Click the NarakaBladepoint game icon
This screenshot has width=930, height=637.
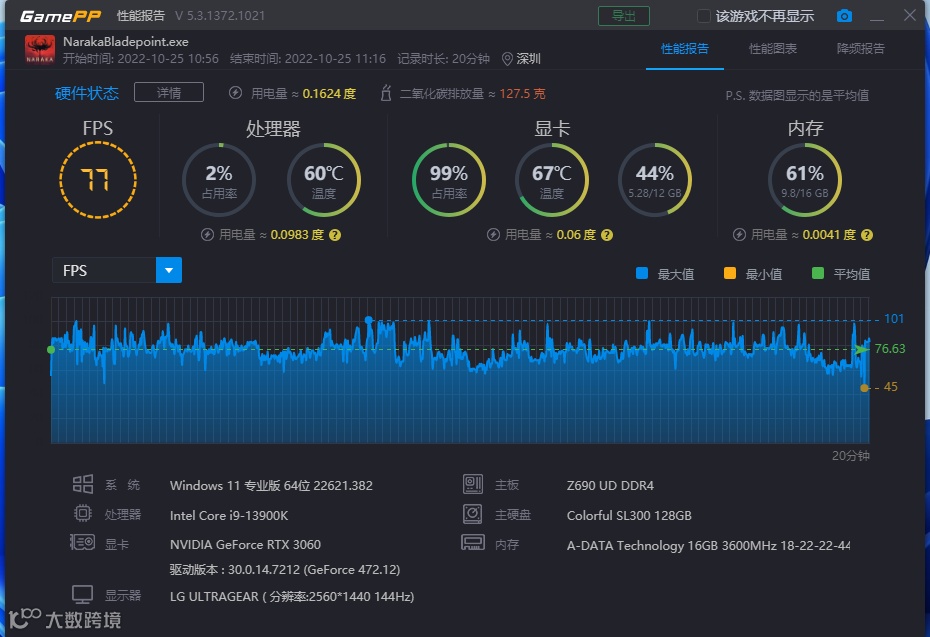pyautogui.click(x=40, y=49)
